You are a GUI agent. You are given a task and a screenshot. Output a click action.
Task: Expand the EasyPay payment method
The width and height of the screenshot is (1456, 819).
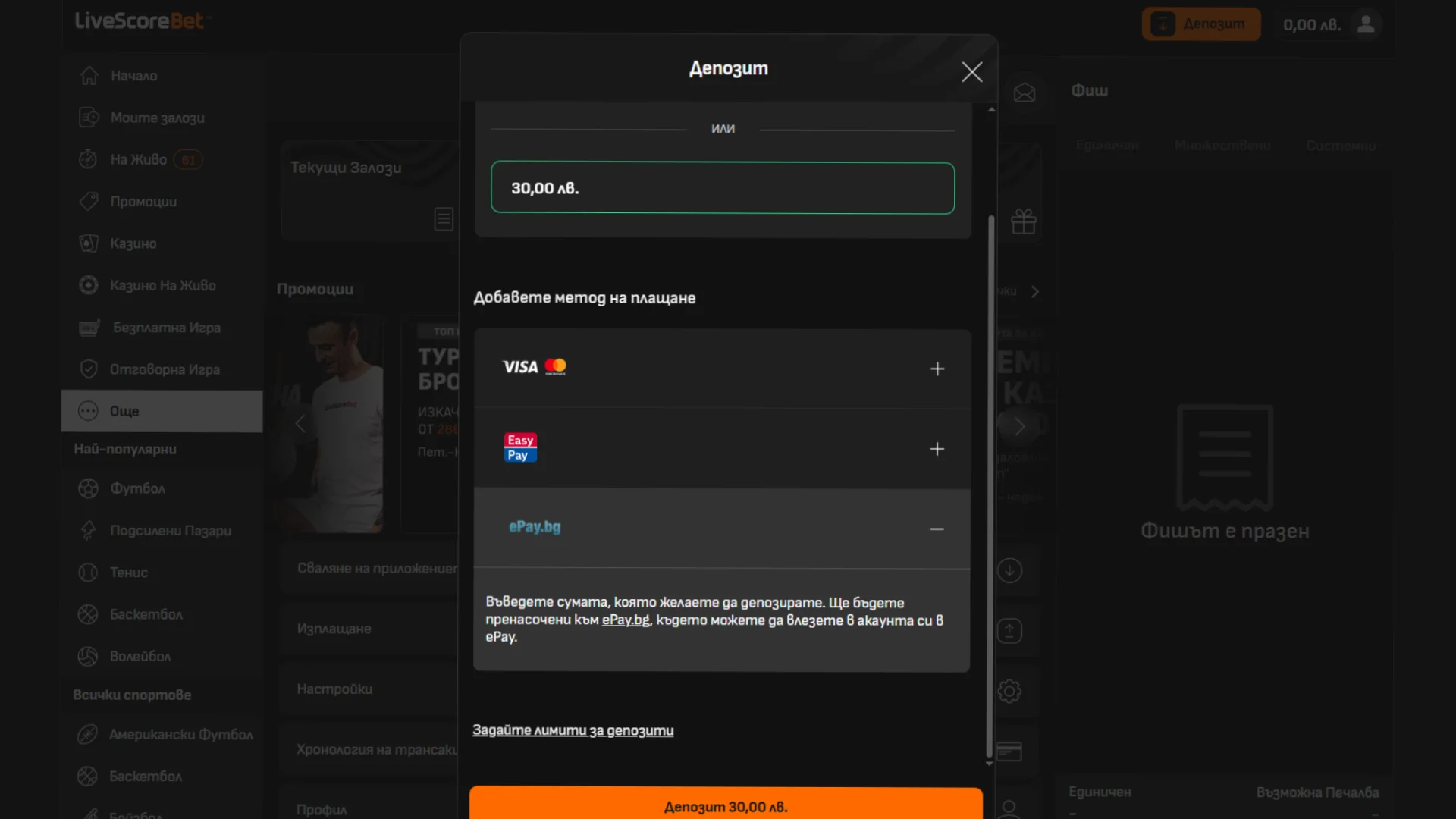point(722,448)
